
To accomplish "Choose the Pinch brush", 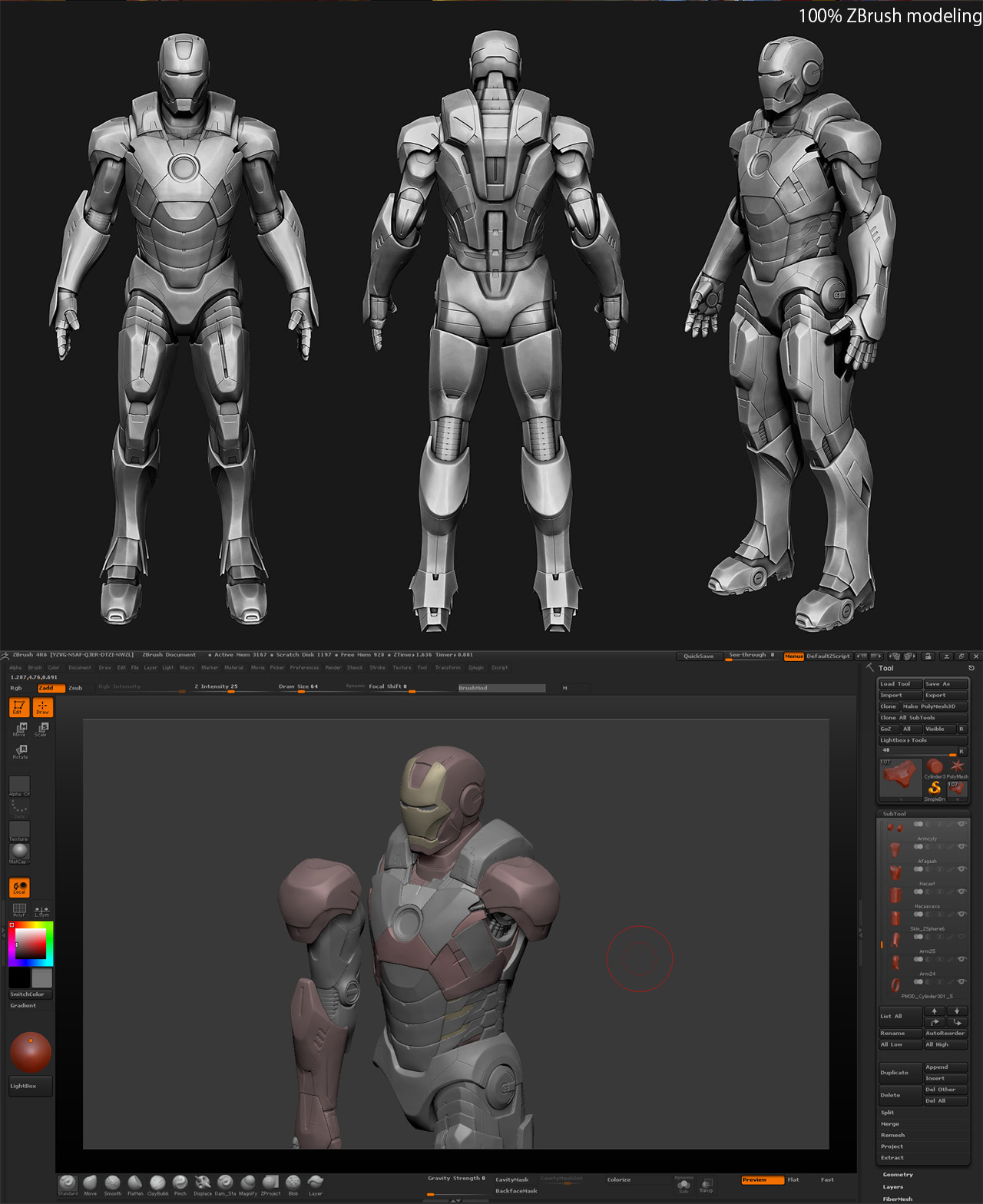I will point(180,1185).
